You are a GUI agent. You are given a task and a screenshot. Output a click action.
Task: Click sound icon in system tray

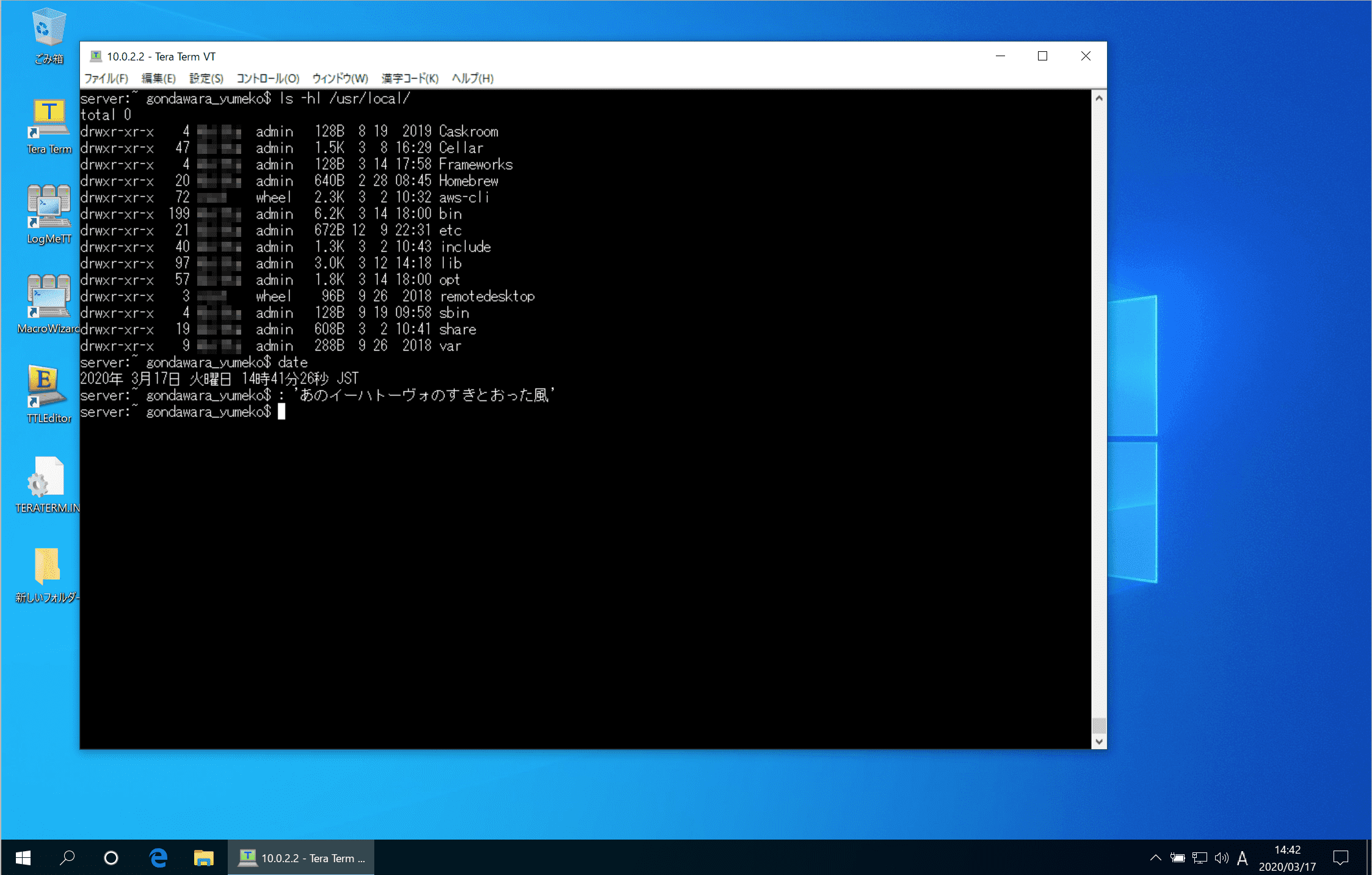point(1220,858)
